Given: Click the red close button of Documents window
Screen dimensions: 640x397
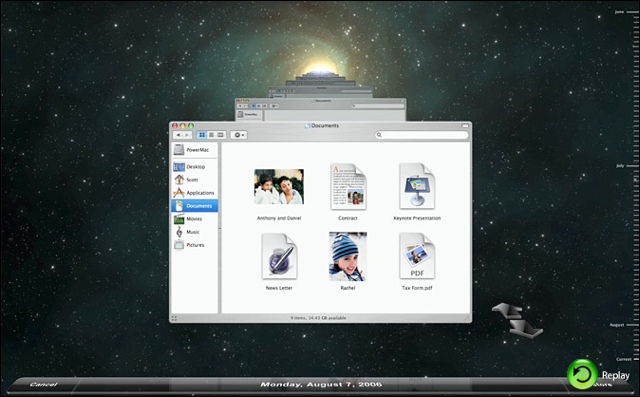Looking at the screenshot, I should pyautogui.click(x=175, y=126).
